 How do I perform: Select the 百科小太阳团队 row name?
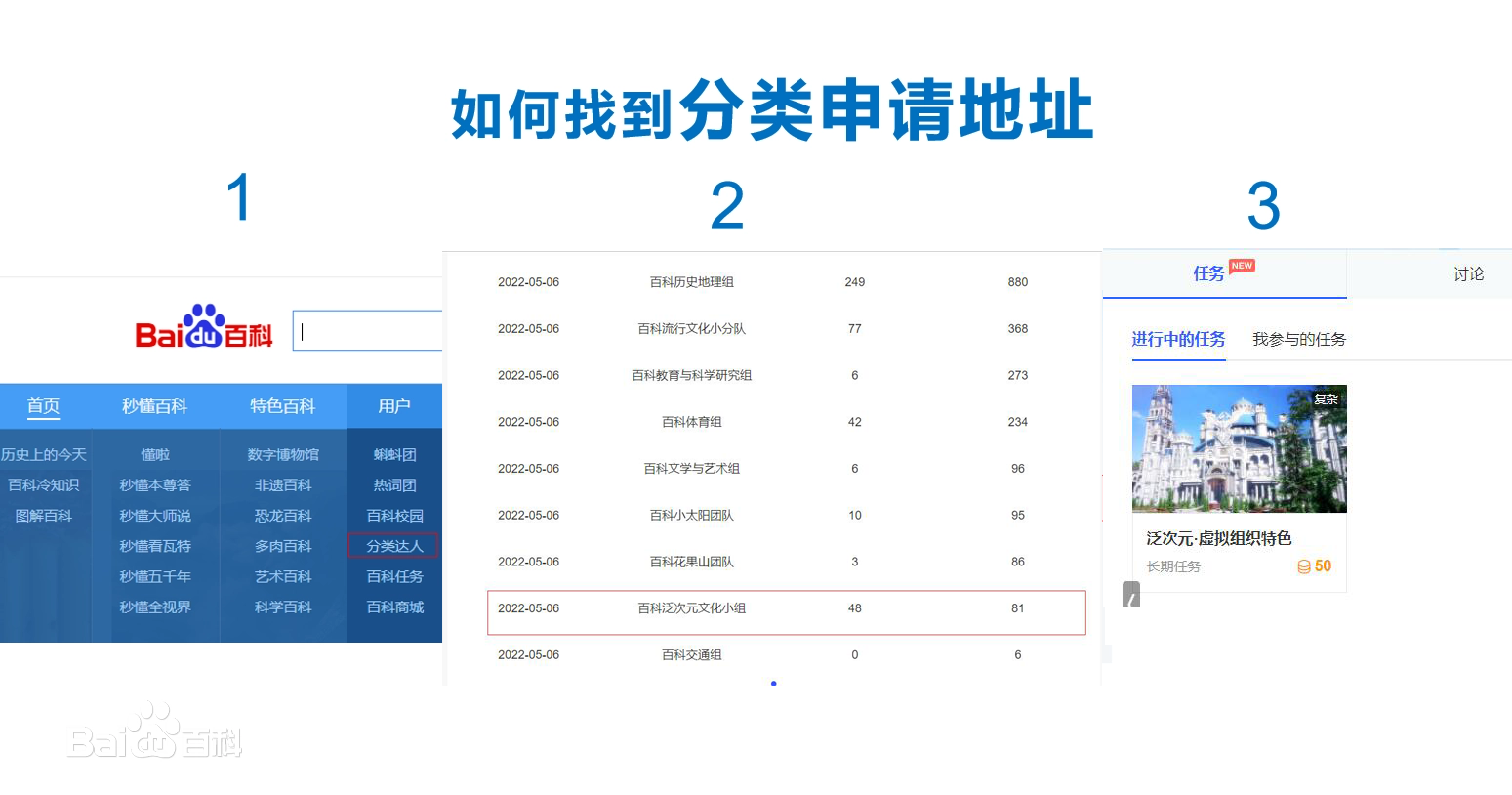tap(692, 515)
